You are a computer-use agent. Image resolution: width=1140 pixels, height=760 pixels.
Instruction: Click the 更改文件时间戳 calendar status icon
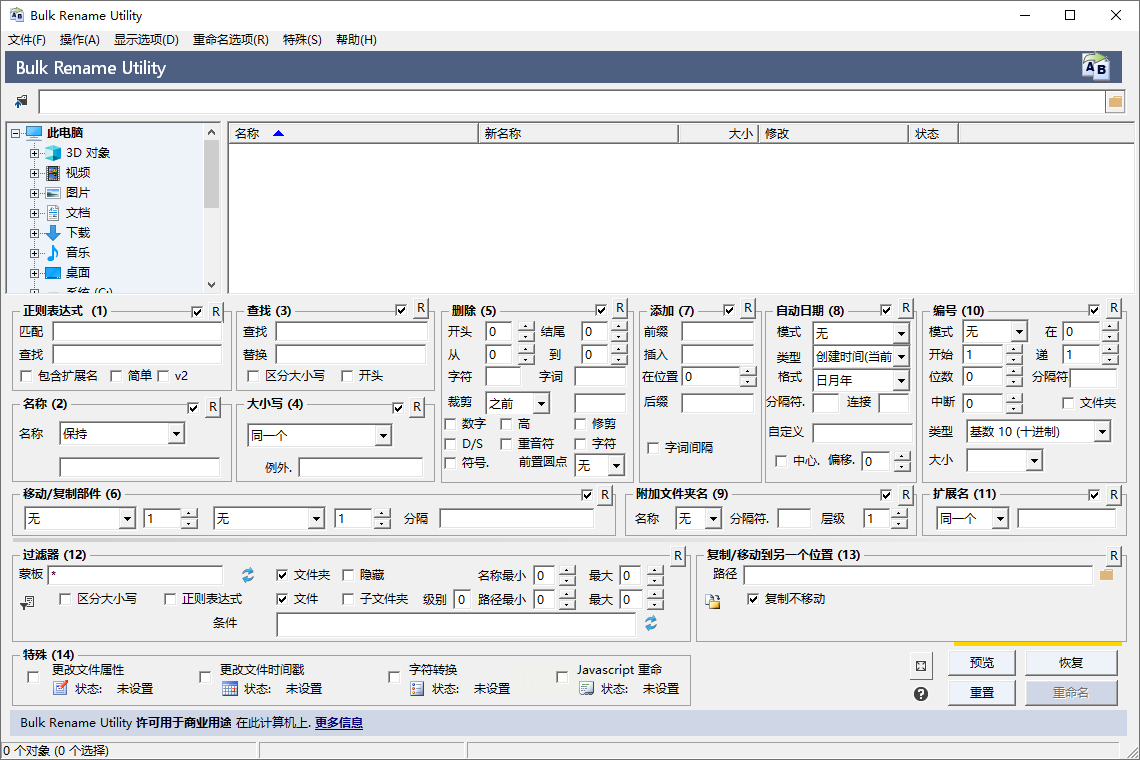pos(229,689)
